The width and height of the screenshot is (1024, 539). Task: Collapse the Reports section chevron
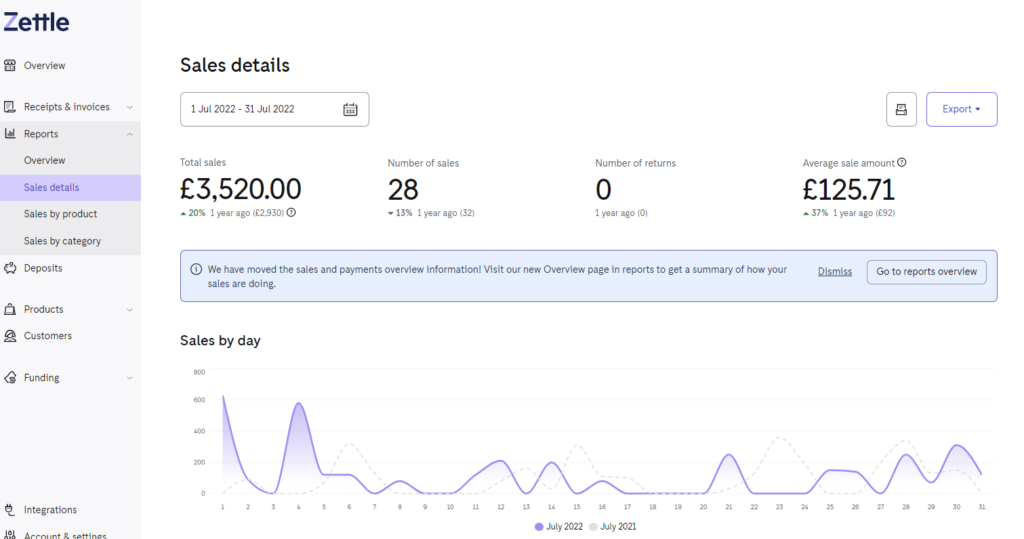click(x=129, y=134)
